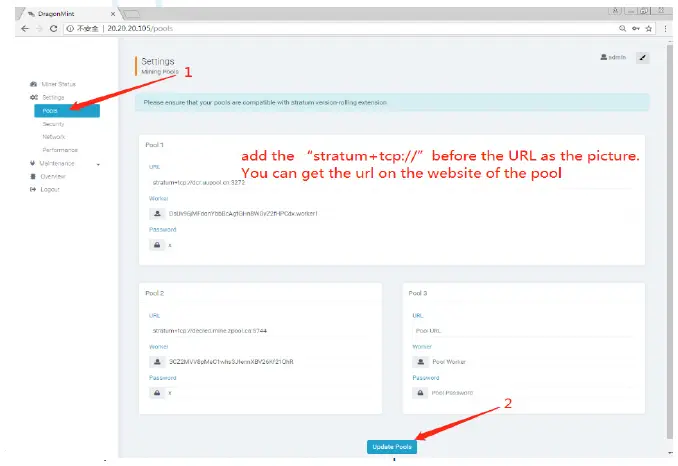The height and width of the screenshot is (466, 678).
Task: Open the Miner Status page
Action: [x=58, y=84]
